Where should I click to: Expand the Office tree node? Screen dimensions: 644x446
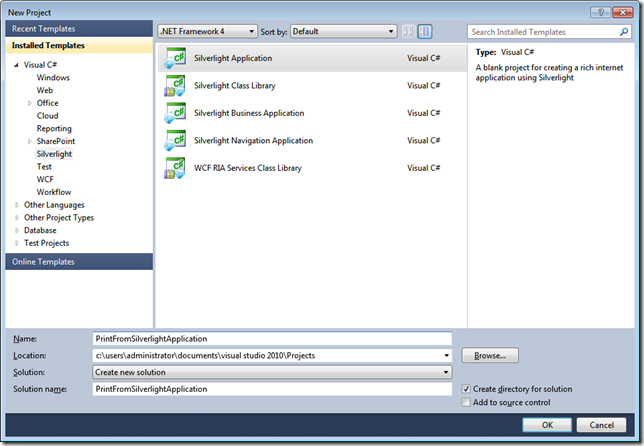tap(30, 103)
